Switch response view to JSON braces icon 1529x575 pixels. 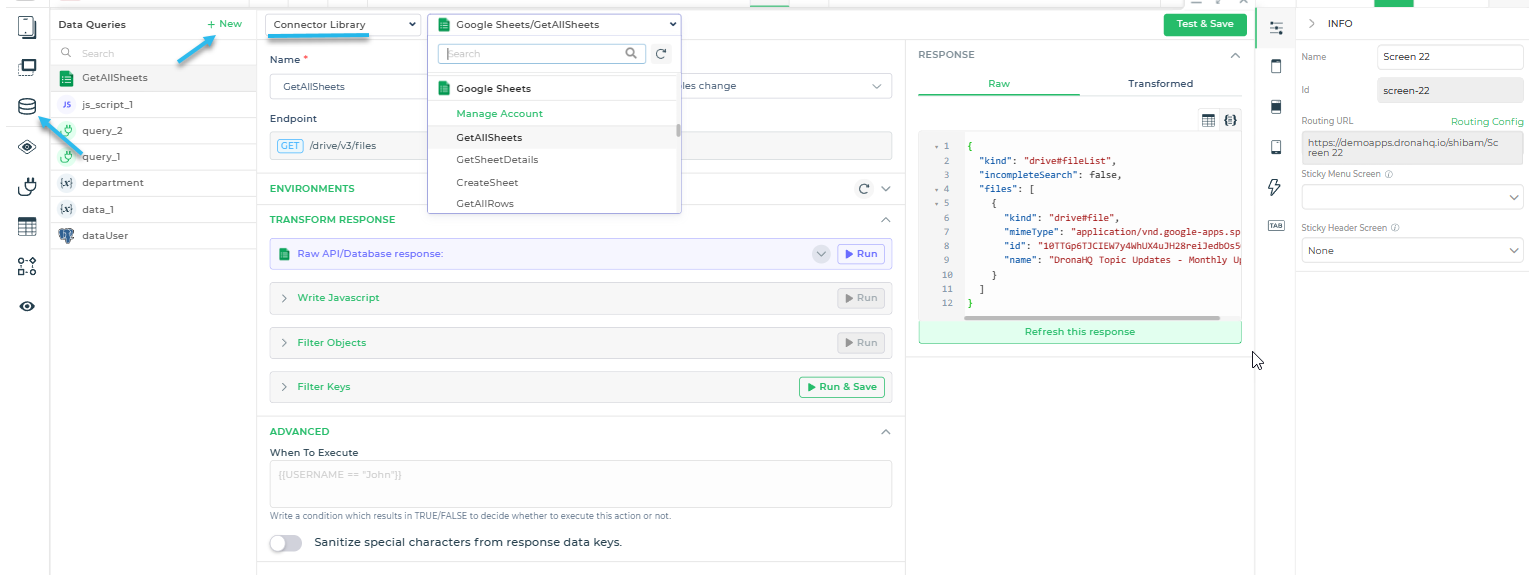1230,120
